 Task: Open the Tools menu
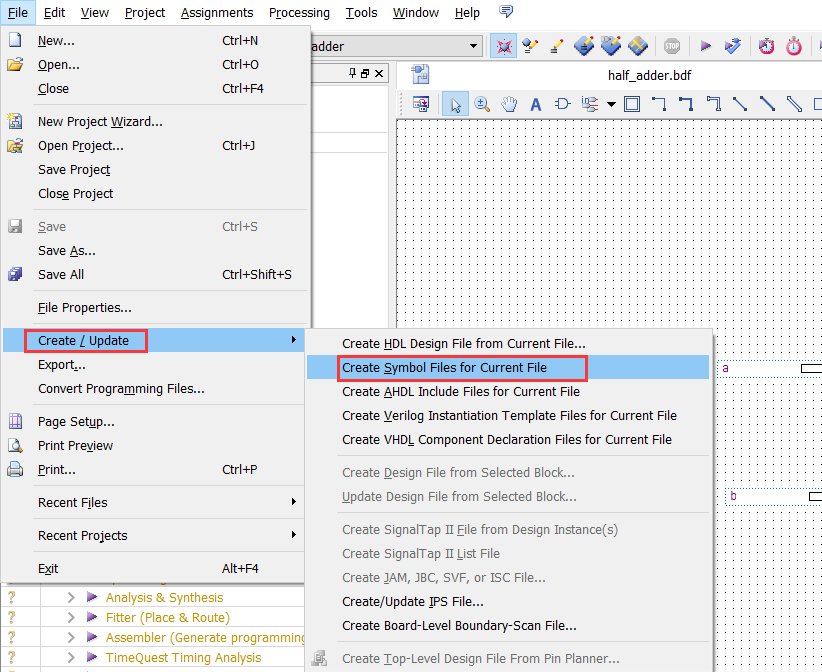(361, 13)
